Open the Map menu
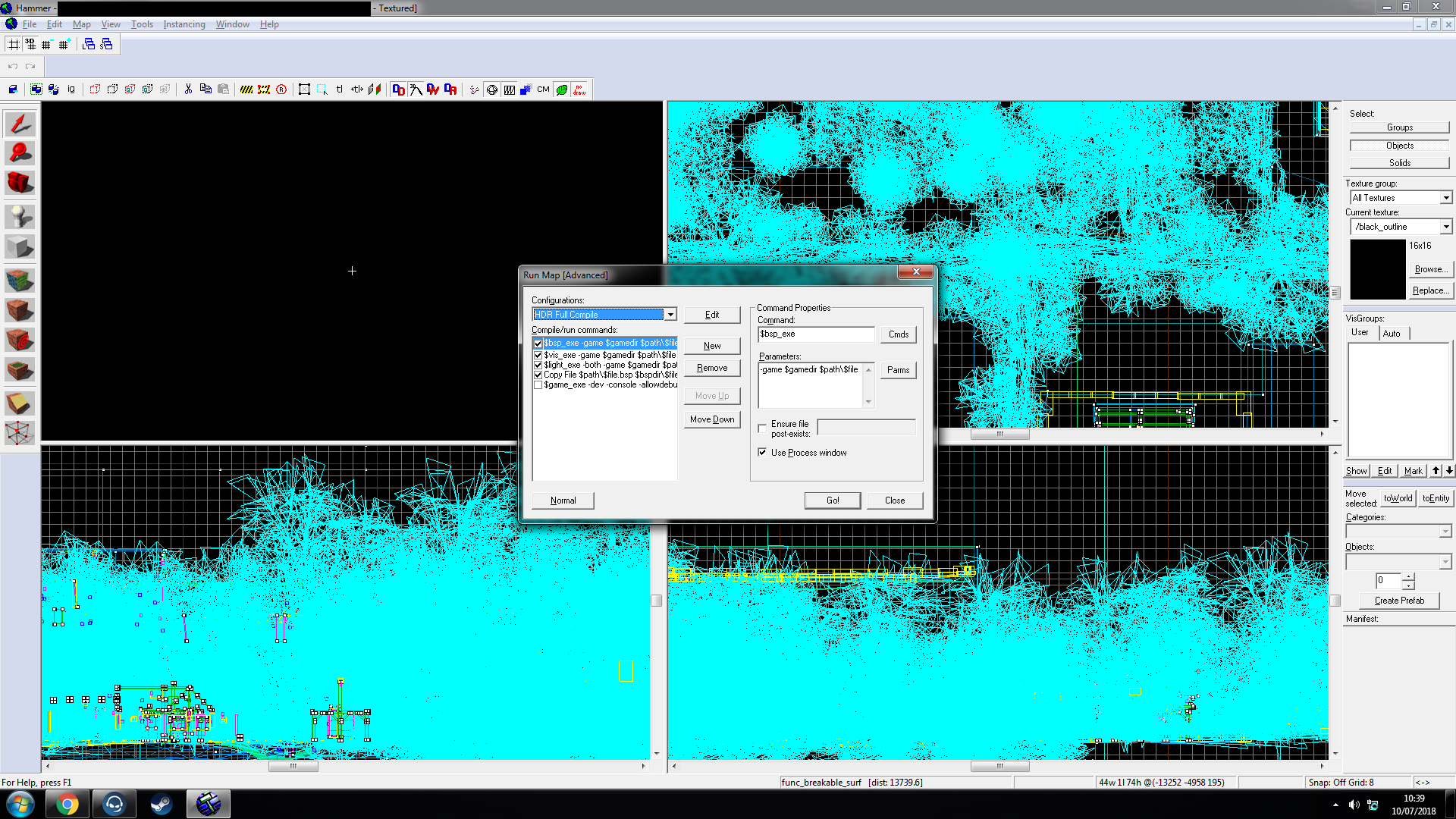1456x819 pixels. 81,24
